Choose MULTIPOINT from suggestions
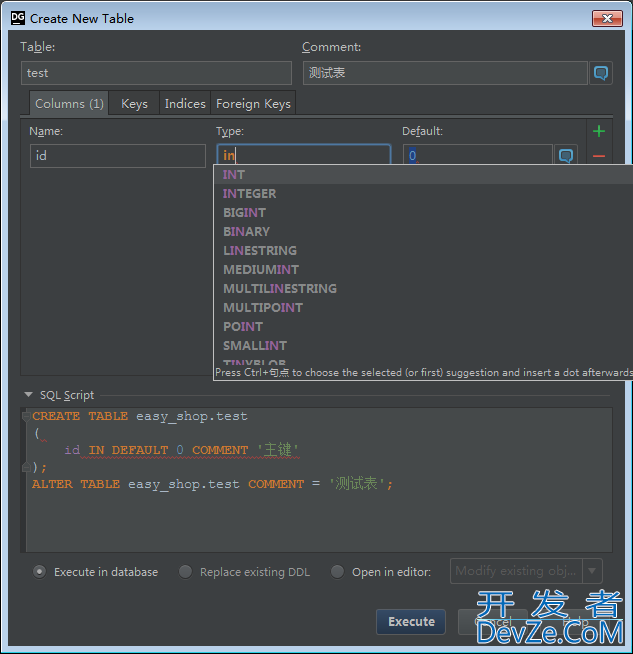Screen dimensions: 633x654 pyautogui.click(x=423, y=307)
